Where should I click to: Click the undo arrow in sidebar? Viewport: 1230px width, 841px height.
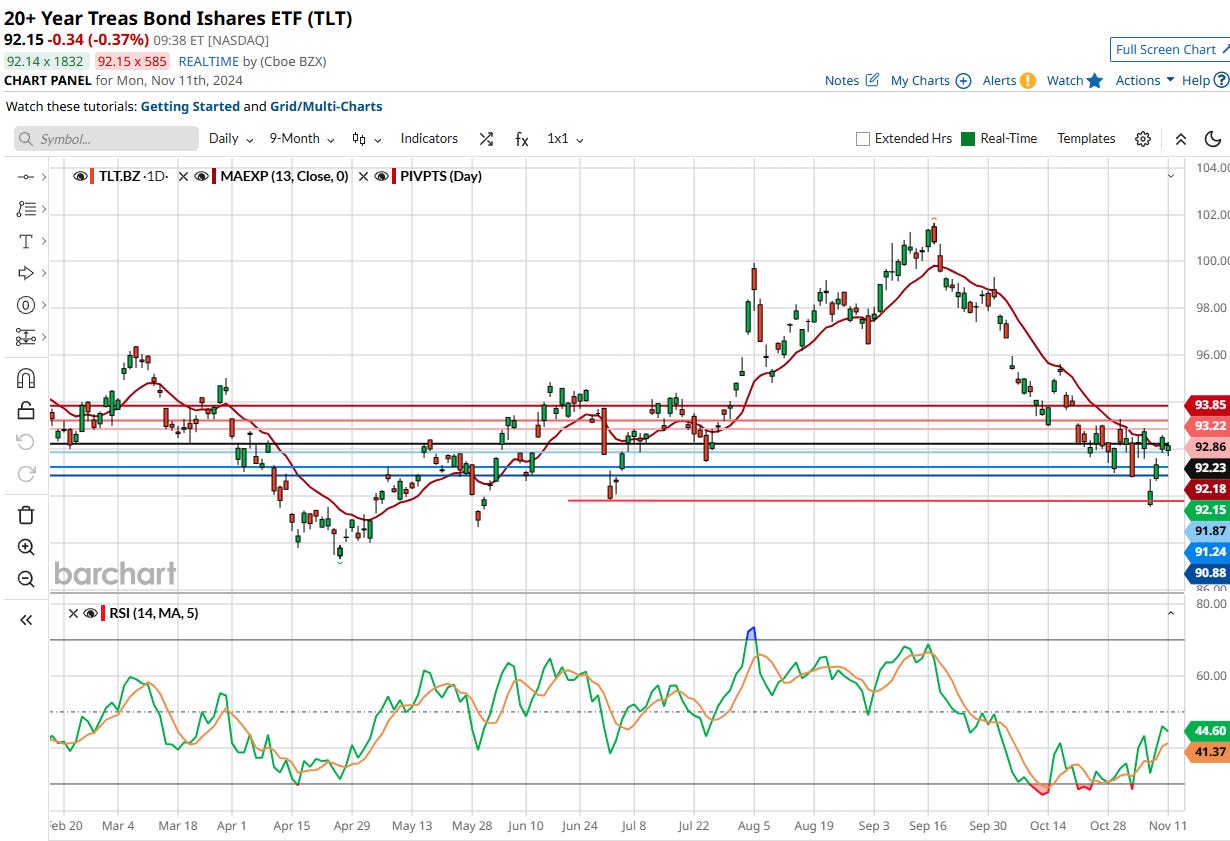pos(26,442)
